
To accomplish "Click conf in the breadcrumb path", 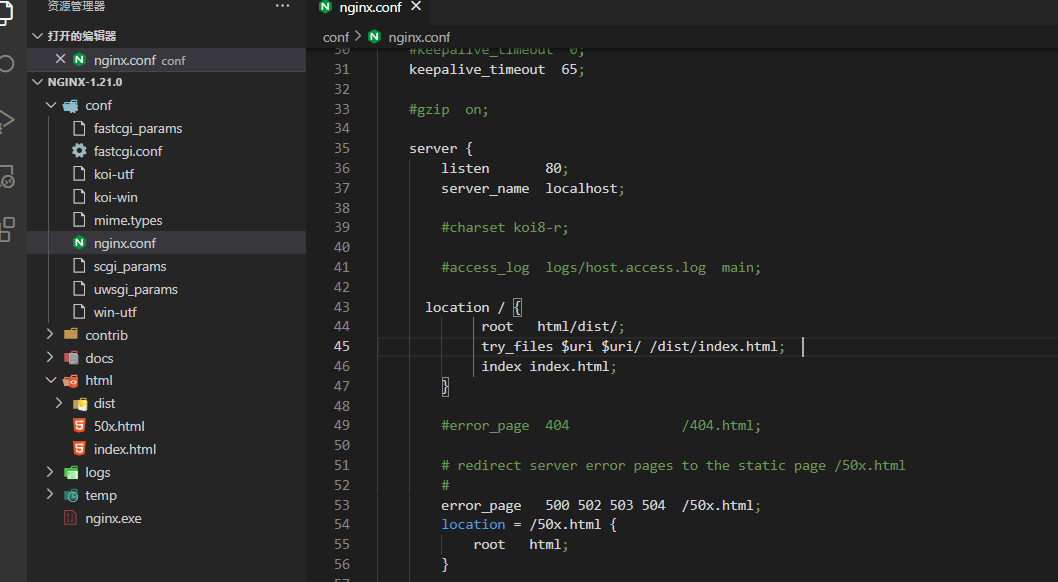I will (335, 37).
